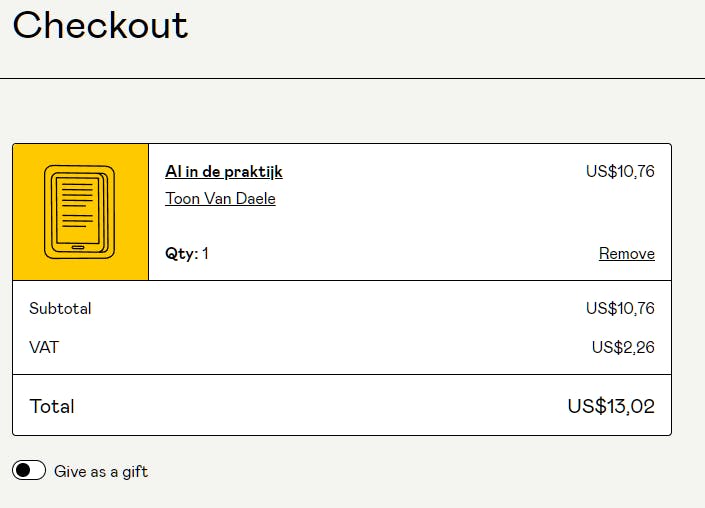Click the Subtotal amount US$10,76
The width and height of the screenshot is (705, 508).
pos(620,308)
